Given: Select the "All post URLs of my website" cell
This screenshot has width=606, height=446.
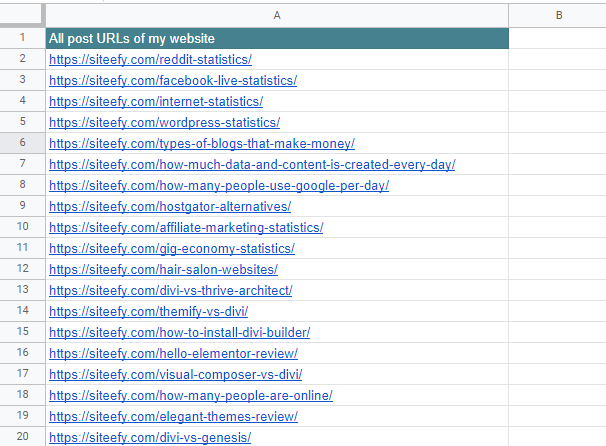Looking at the screenshot, I should click(x=276, y=38).
